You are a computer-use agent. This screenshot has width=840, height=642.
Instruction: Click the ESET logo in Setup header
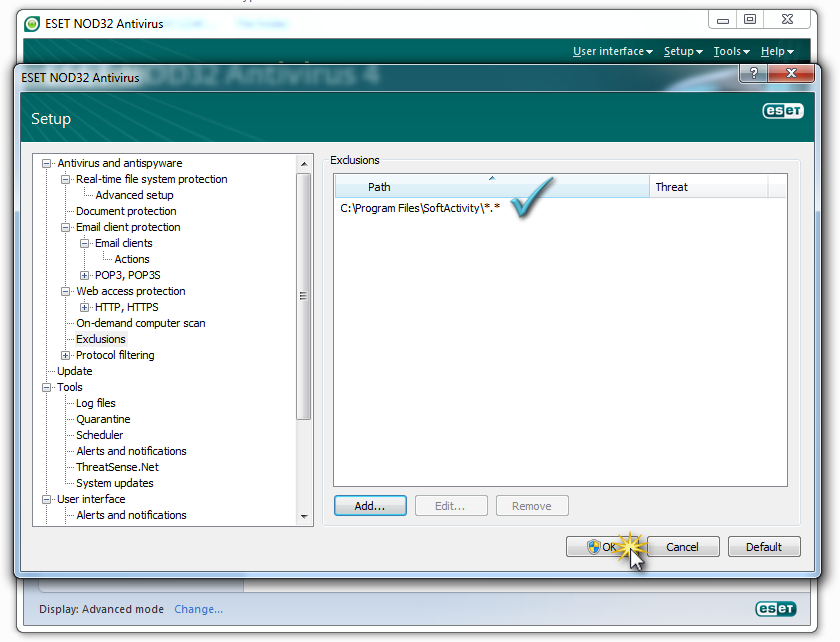point(783,110)
